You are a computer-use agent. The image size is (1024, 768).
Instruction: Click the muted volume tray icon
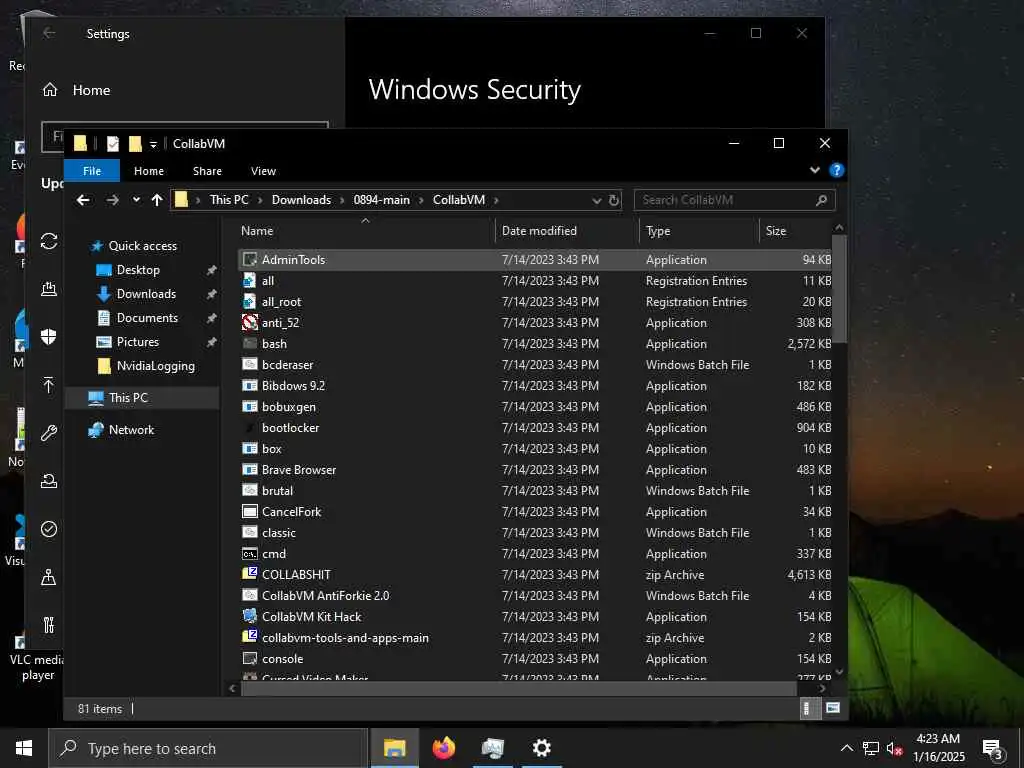tap(895, 748)
